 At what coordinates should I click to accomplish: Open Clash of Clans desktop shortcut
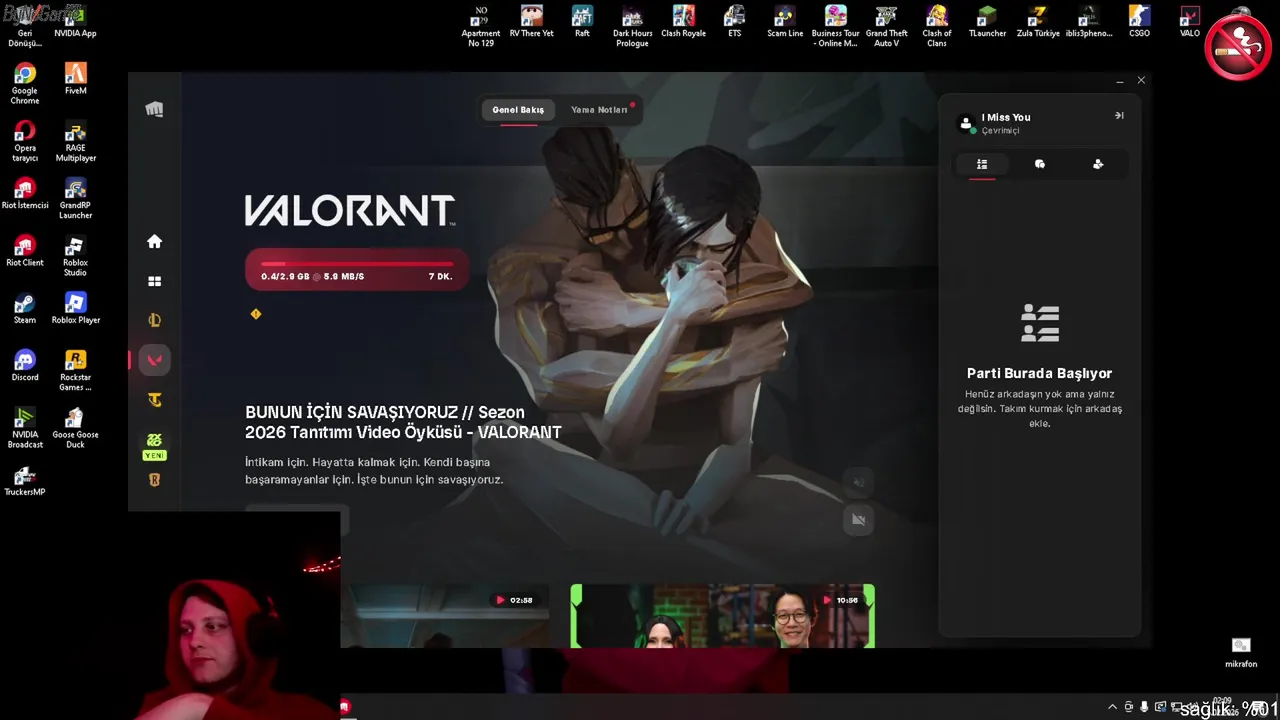[937, 27]
